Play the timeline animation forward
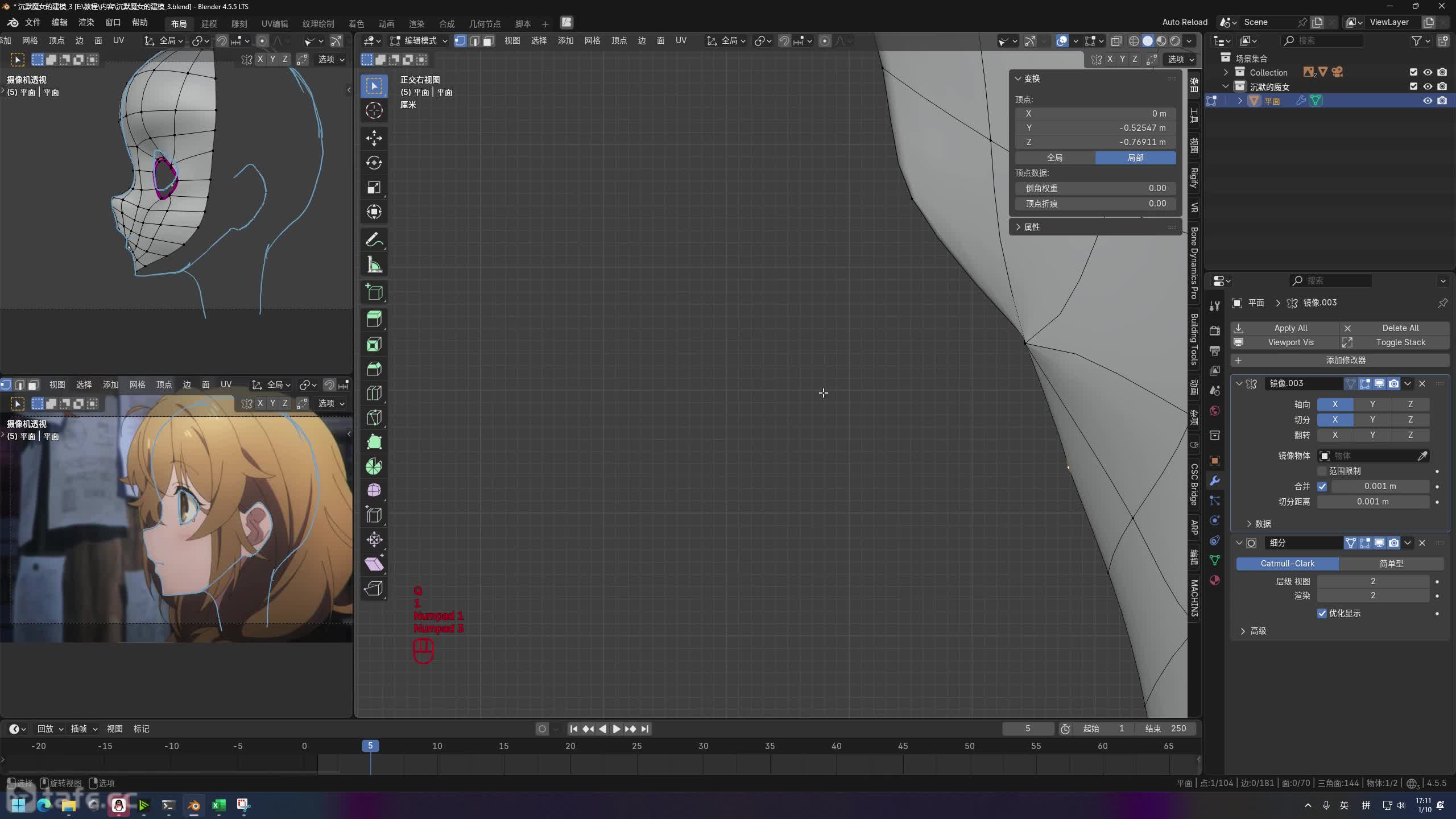Image resolution: width=1456 pixels, height=819 pixels. (x=616, y=729)
